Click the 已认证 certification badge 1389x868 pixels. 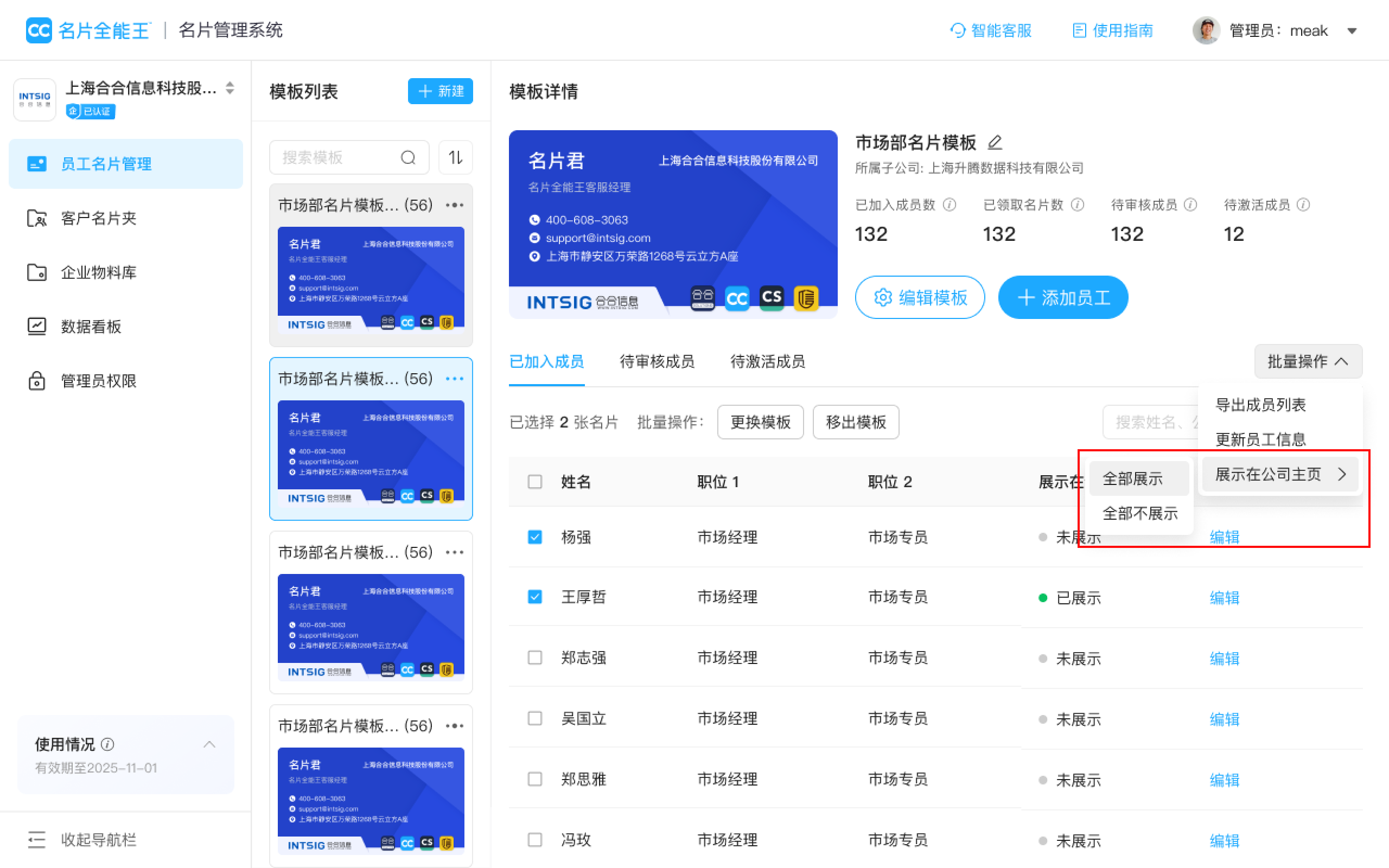click(x=91, y=111)
